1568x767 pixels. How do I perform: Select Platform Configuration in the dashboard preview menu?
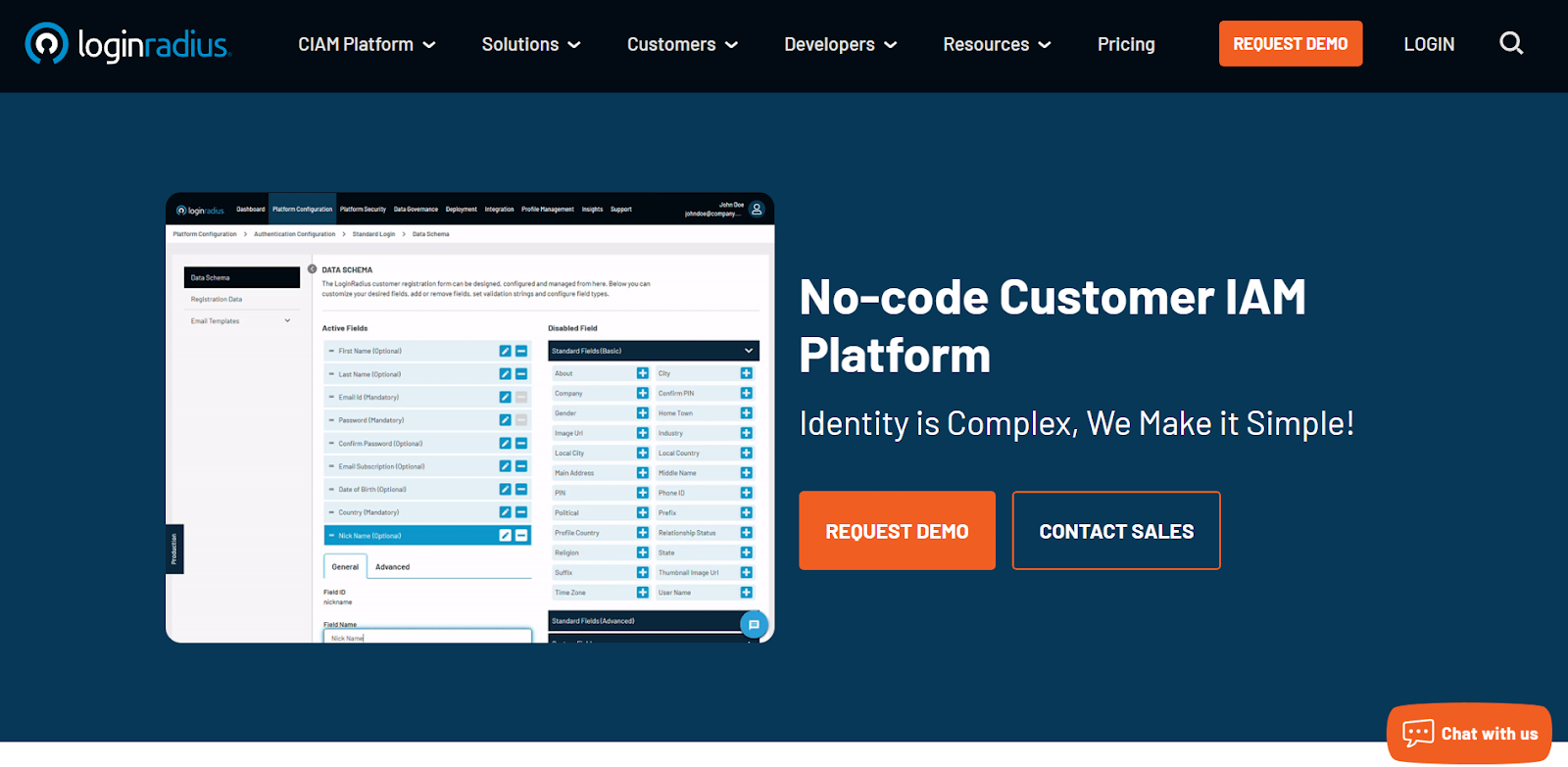coord(303,209)
